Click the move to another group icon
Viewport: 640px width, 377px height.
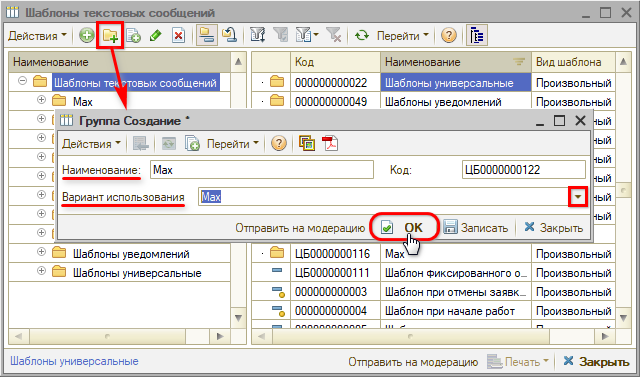pos(230,35)
